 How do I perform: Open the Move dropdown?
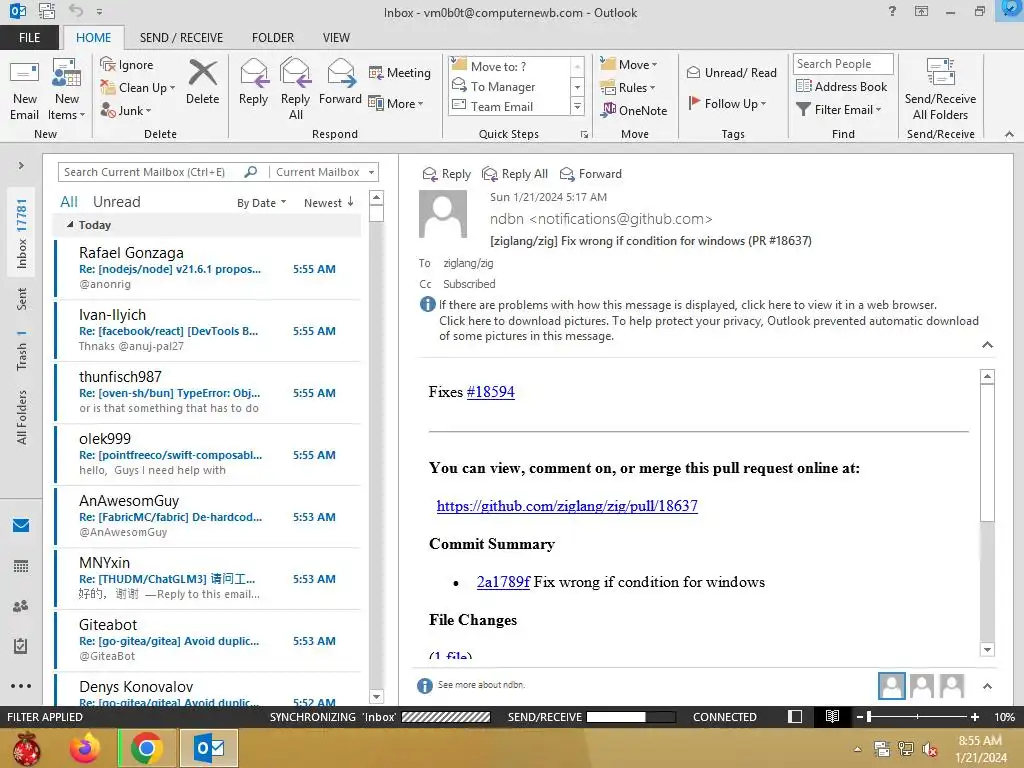[629, 65]
